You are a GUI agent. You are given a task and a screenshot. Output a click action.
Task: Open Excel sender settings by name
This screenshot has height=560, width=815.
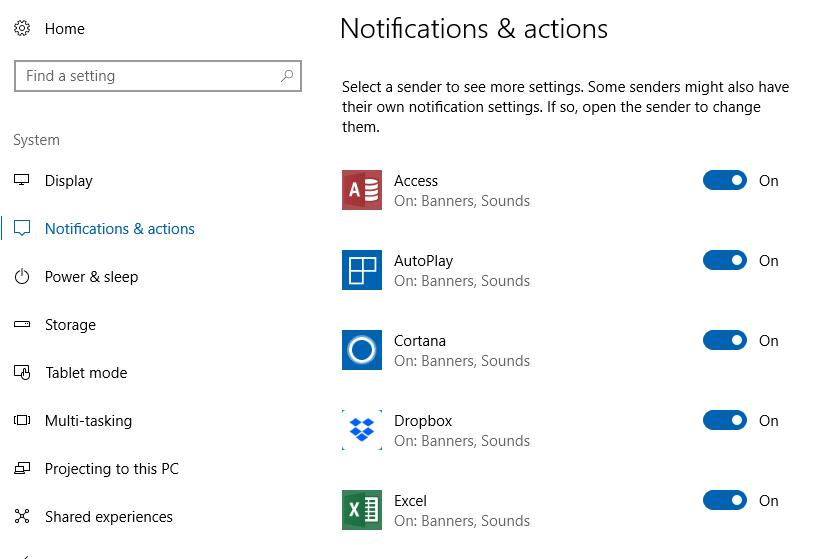point(410,501)
